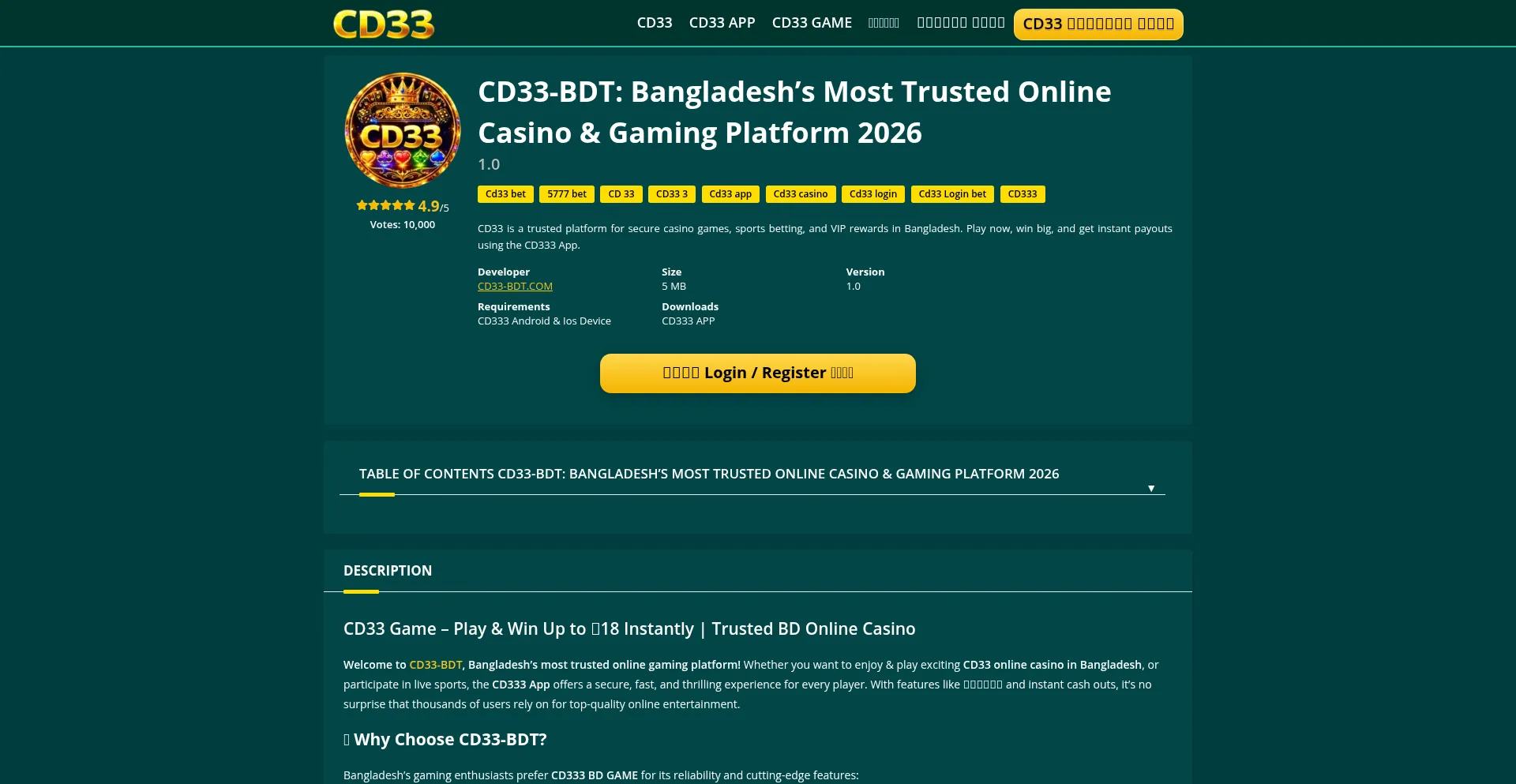
Task: Click the yellow CD33 header button
Action: click(x=1098, y=24)
